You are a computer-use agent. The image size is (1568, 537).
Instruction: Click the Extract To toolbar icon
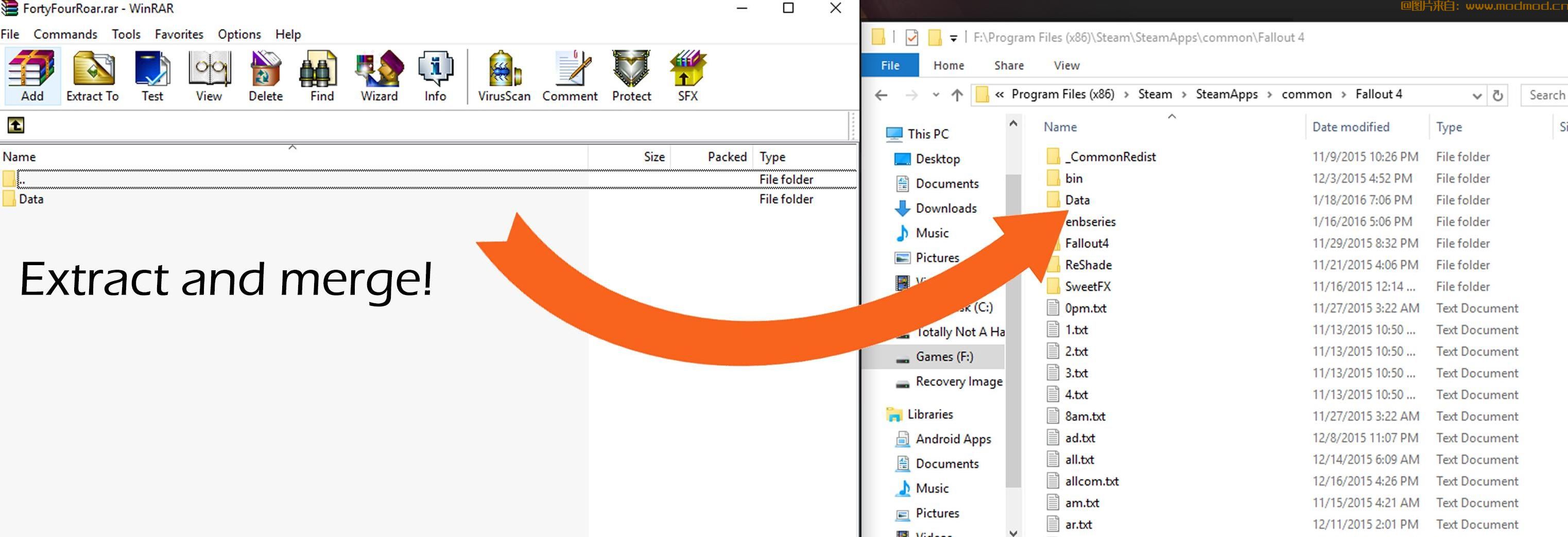click(93, 76)
